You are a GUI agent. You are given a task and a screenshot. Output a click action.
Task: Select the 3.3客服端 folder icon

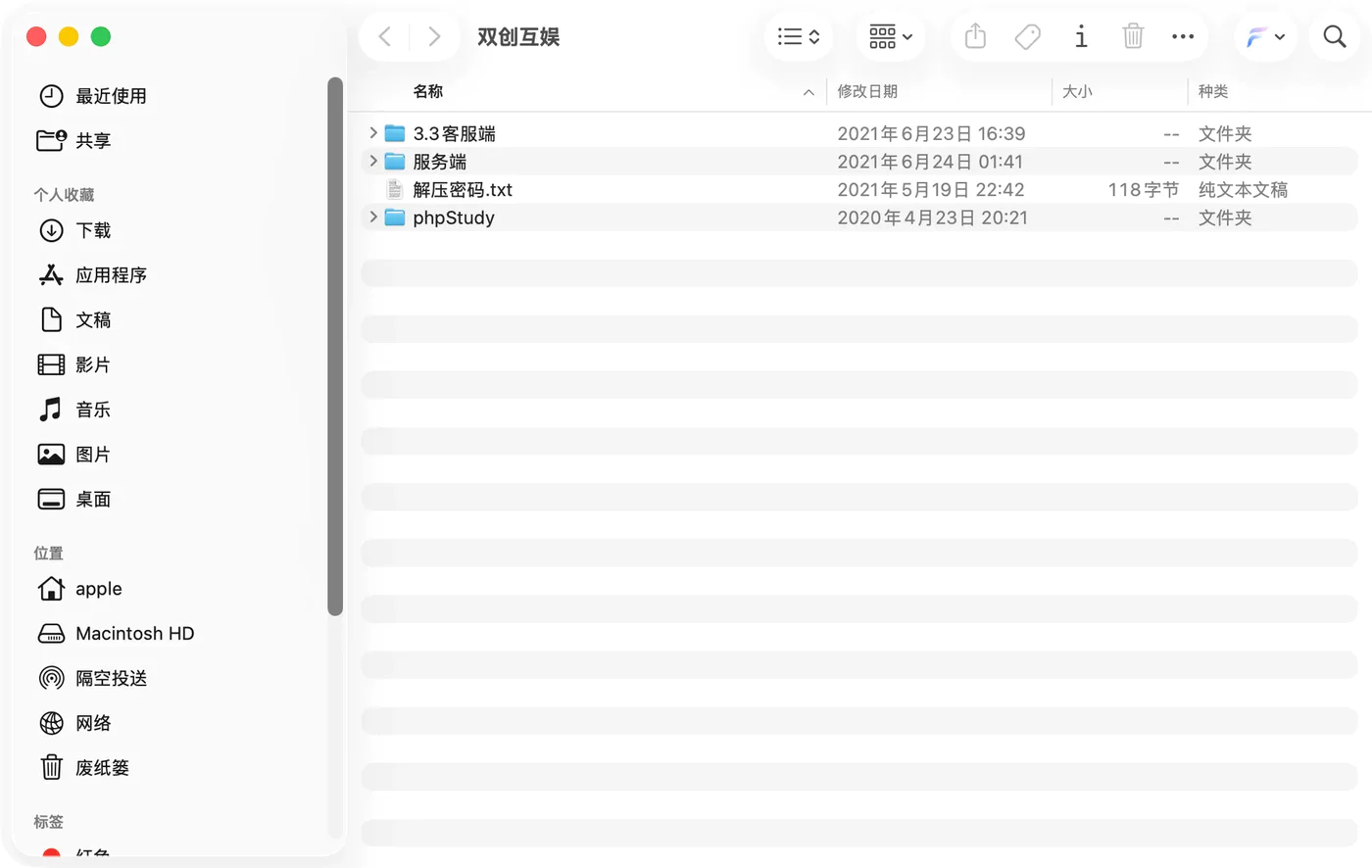tap(395, 133)
